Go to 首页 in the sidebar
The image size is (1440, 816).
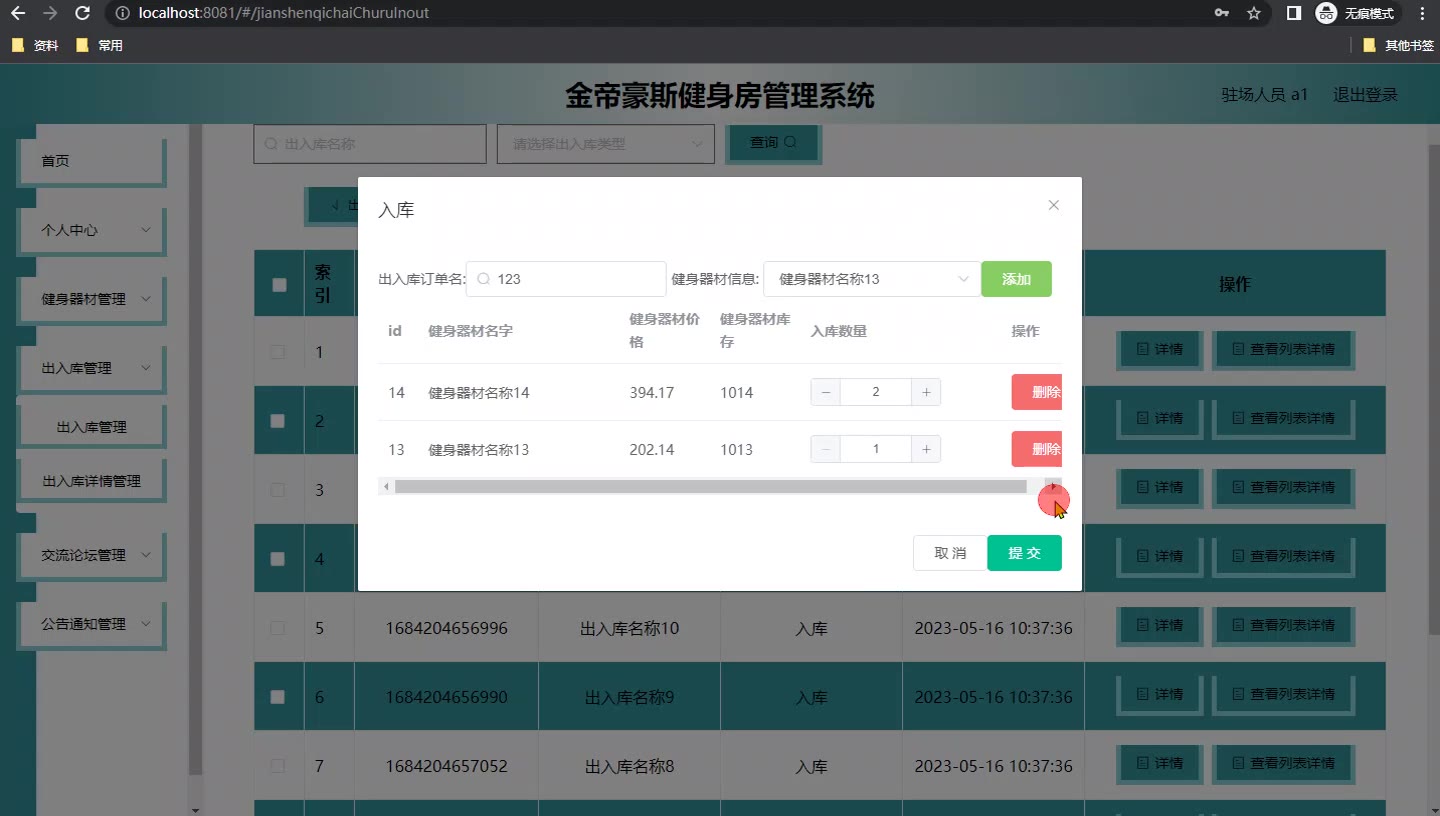[x=92, y=161]
